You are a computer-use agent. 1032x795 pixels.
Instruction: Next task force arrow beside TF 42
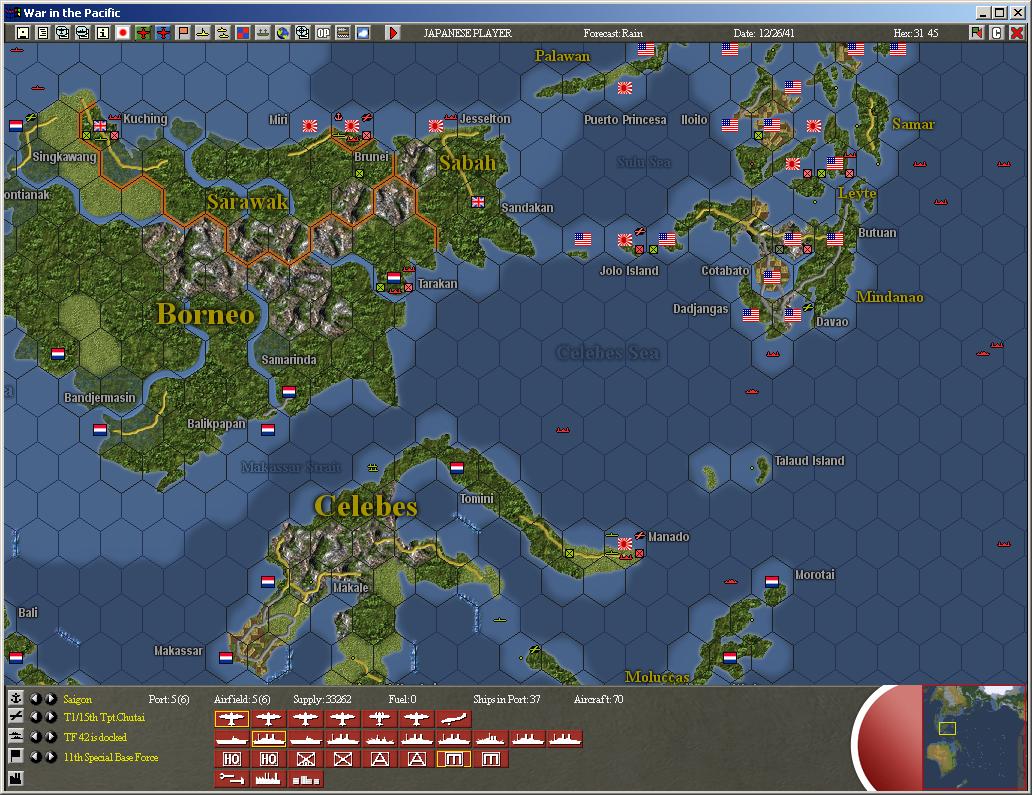(x=50, y=736)
